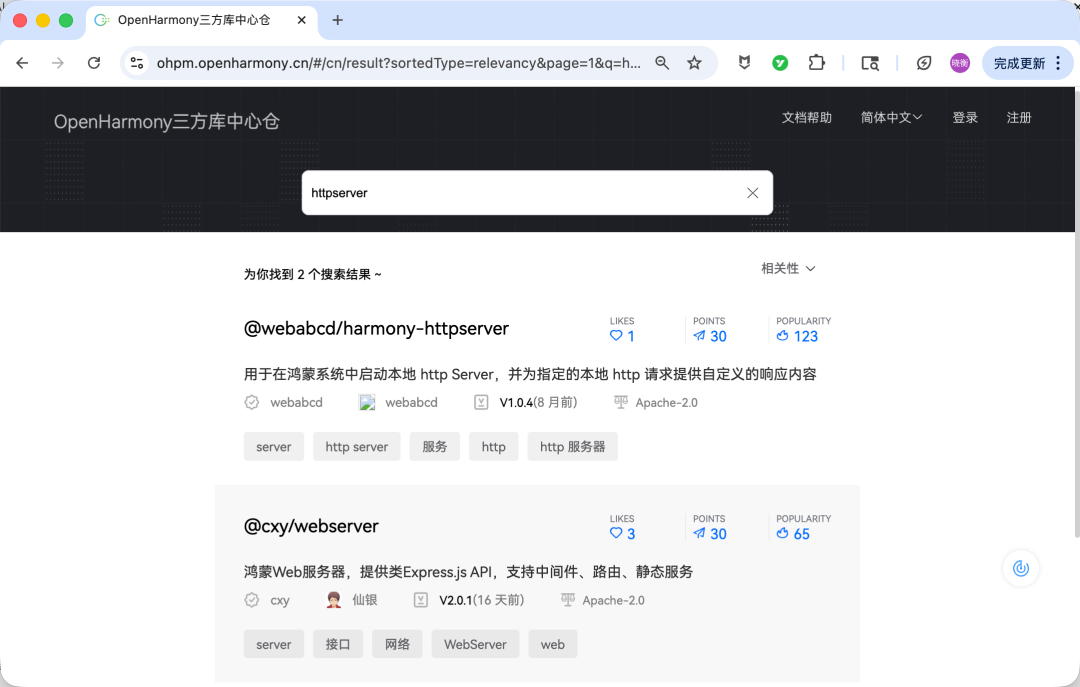Open the shield extension icon in toolbar
This screenshot has width=1080, height=687.
tap(744, 63)
